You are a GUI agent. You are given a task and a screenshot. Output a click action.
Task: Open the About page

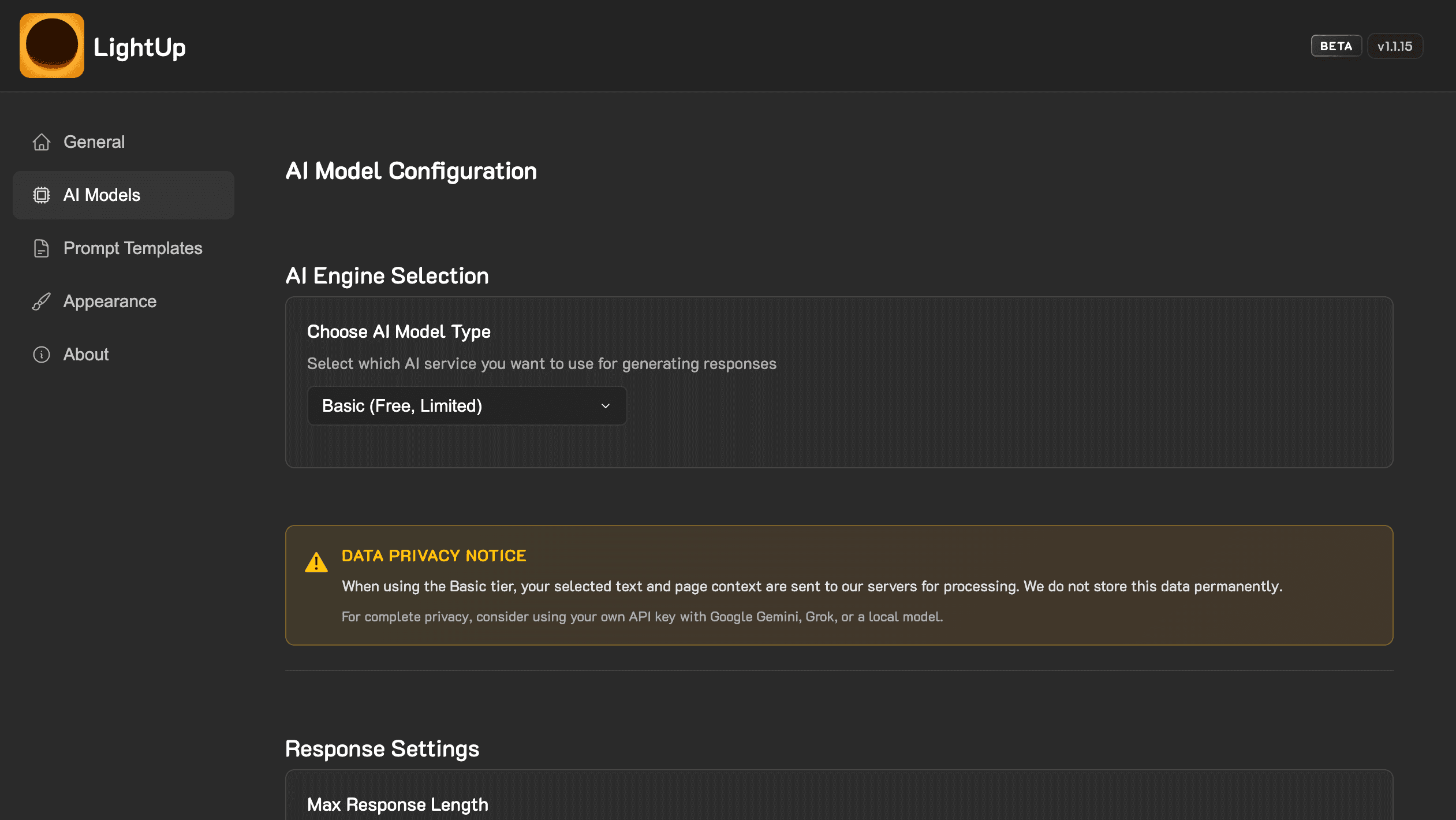(x=85, y=354)
